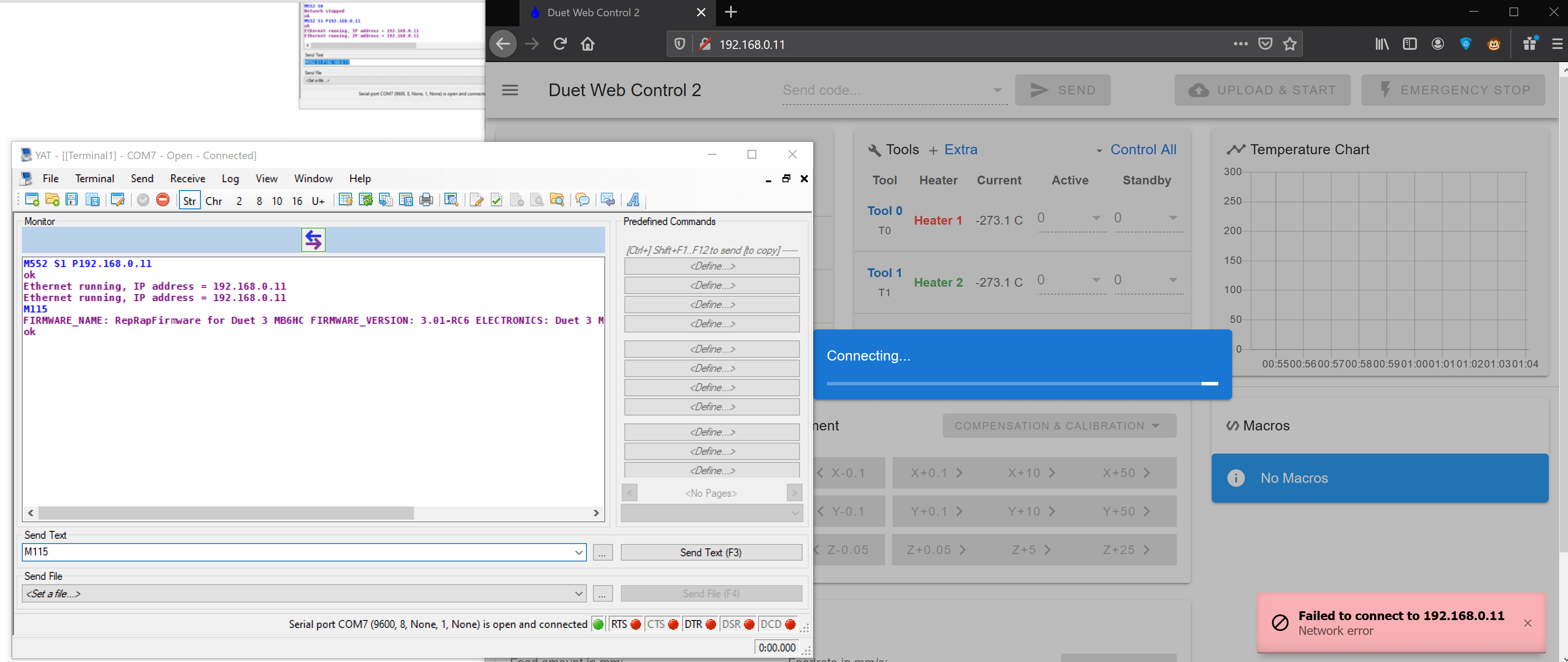The image size is (1568, 662).
Task: Switch radix to Chr mode
Action: tap(214, 201)
